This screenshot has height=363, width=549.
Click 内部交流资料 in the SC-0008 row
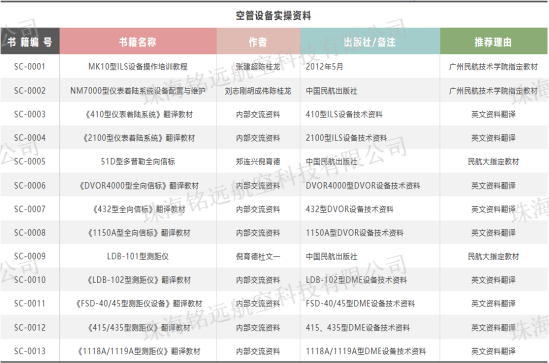tap(258, 232)
